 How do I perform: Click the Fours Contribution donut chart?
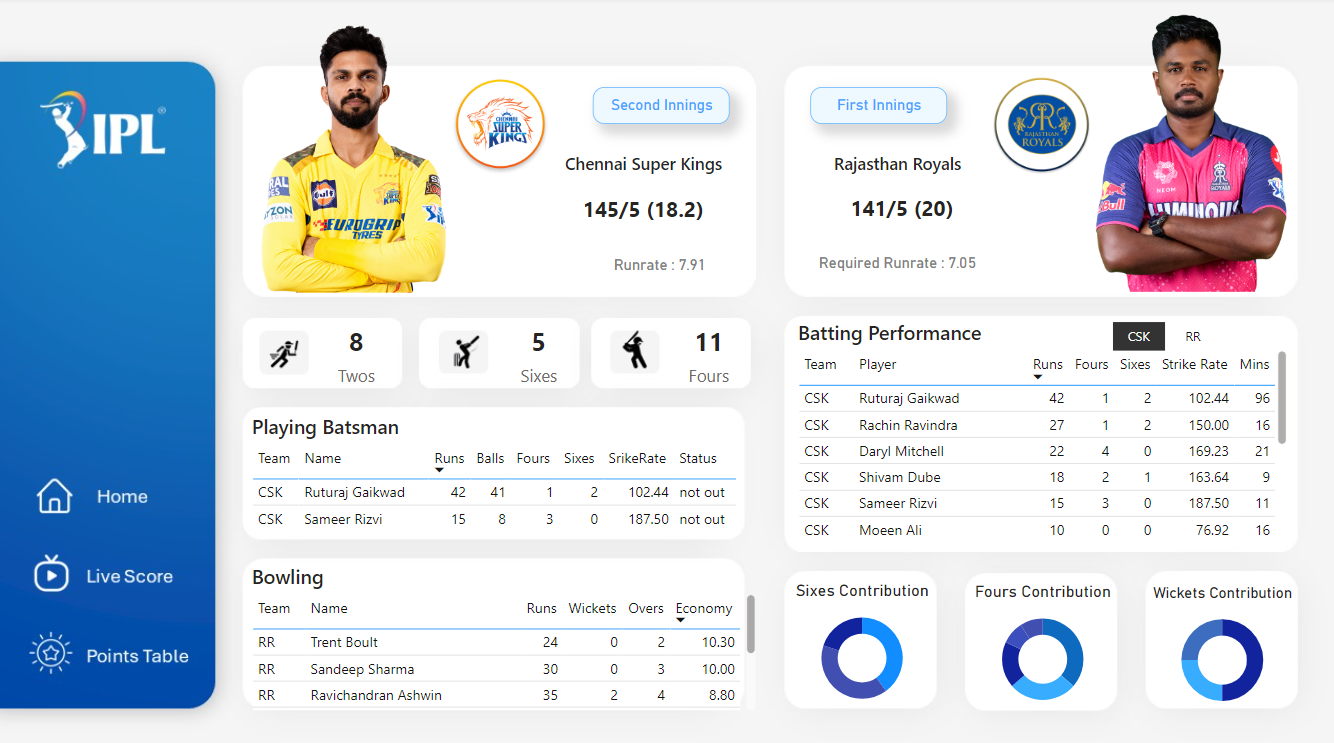(1042, 659)
